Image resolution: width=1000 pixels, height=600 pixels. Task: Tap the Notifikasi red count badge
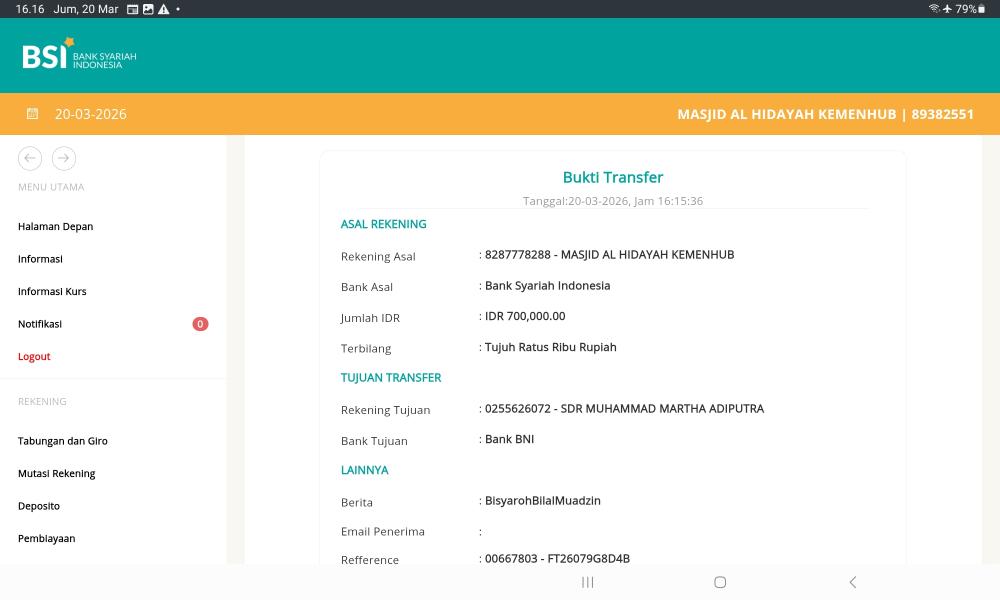point(200,324)
